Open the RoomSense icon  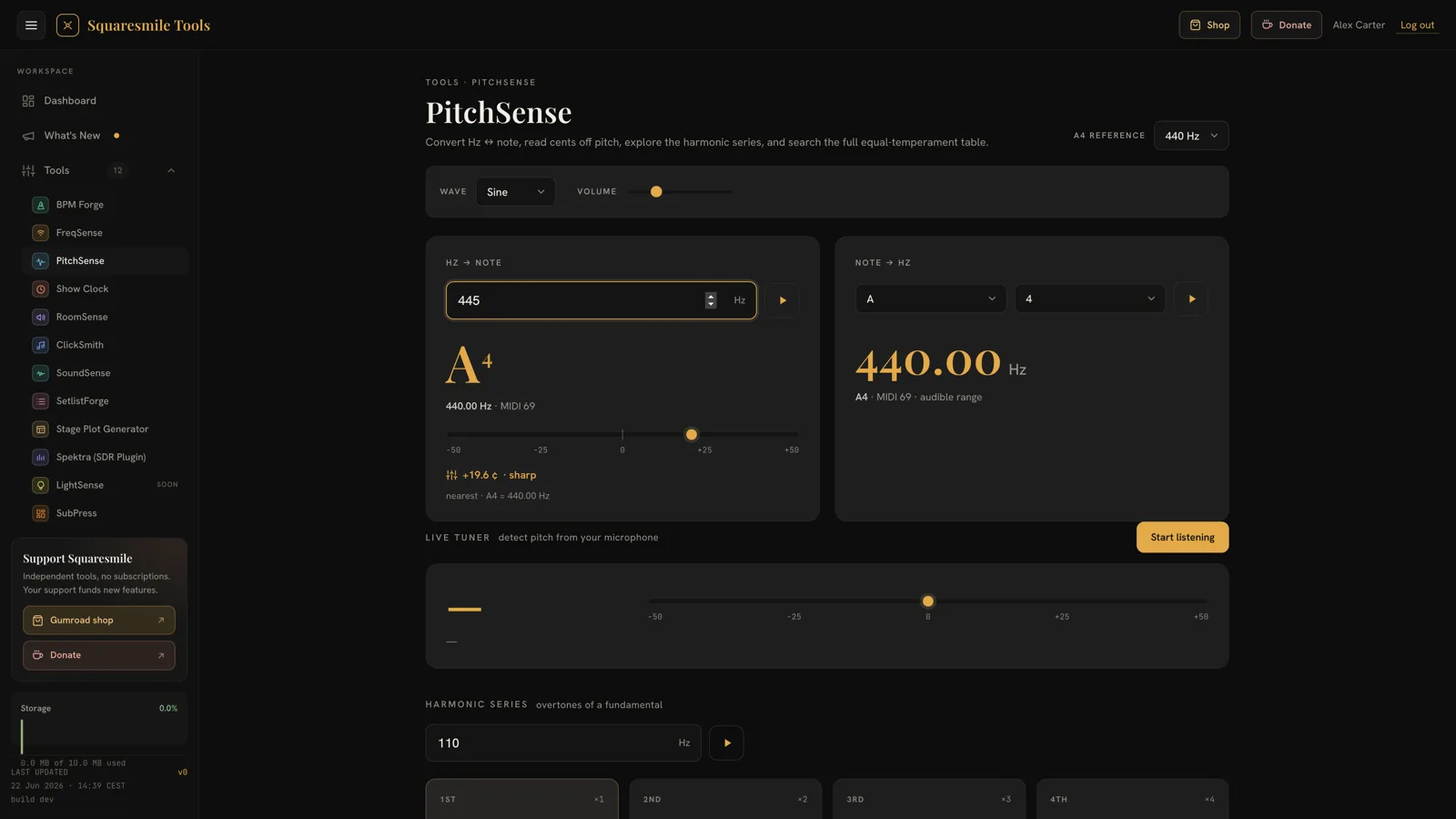pos(40,318)
